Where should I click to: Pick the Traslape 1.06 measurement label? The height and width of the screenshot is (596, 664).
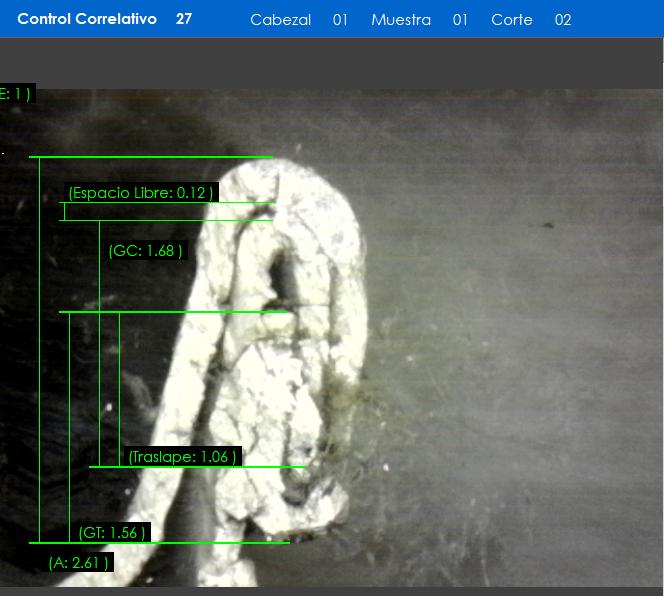click(x=183, y=457)
